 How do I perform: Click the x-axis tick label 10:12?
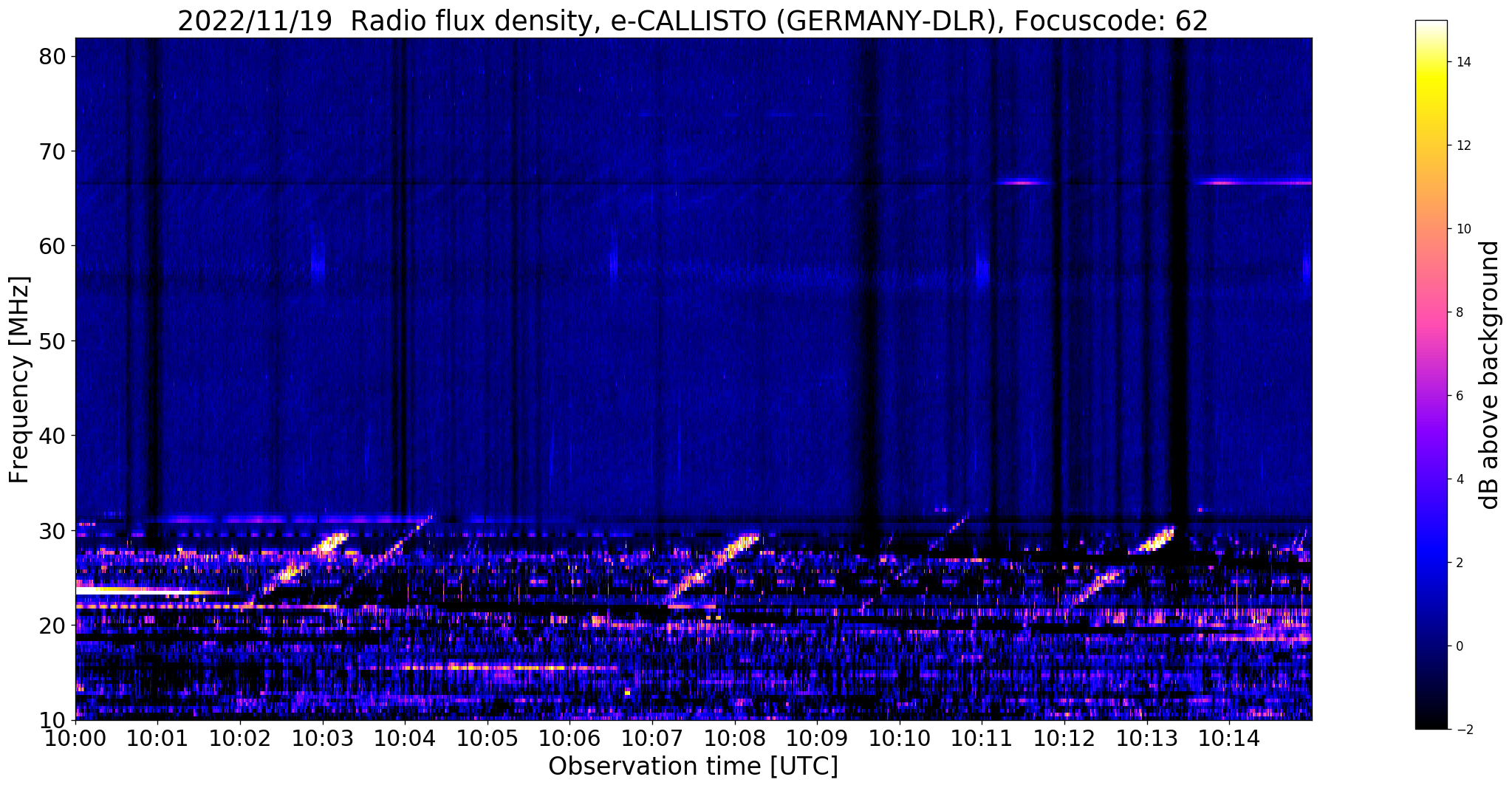(1064, 737)
